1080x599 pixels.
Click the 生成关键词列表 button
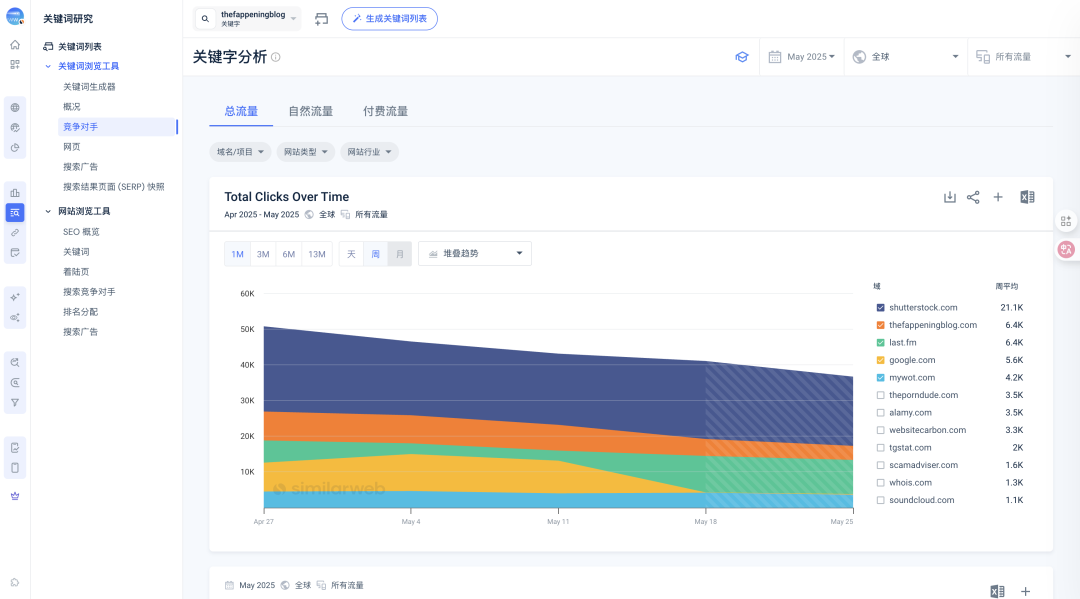click(x=389, y=19)
